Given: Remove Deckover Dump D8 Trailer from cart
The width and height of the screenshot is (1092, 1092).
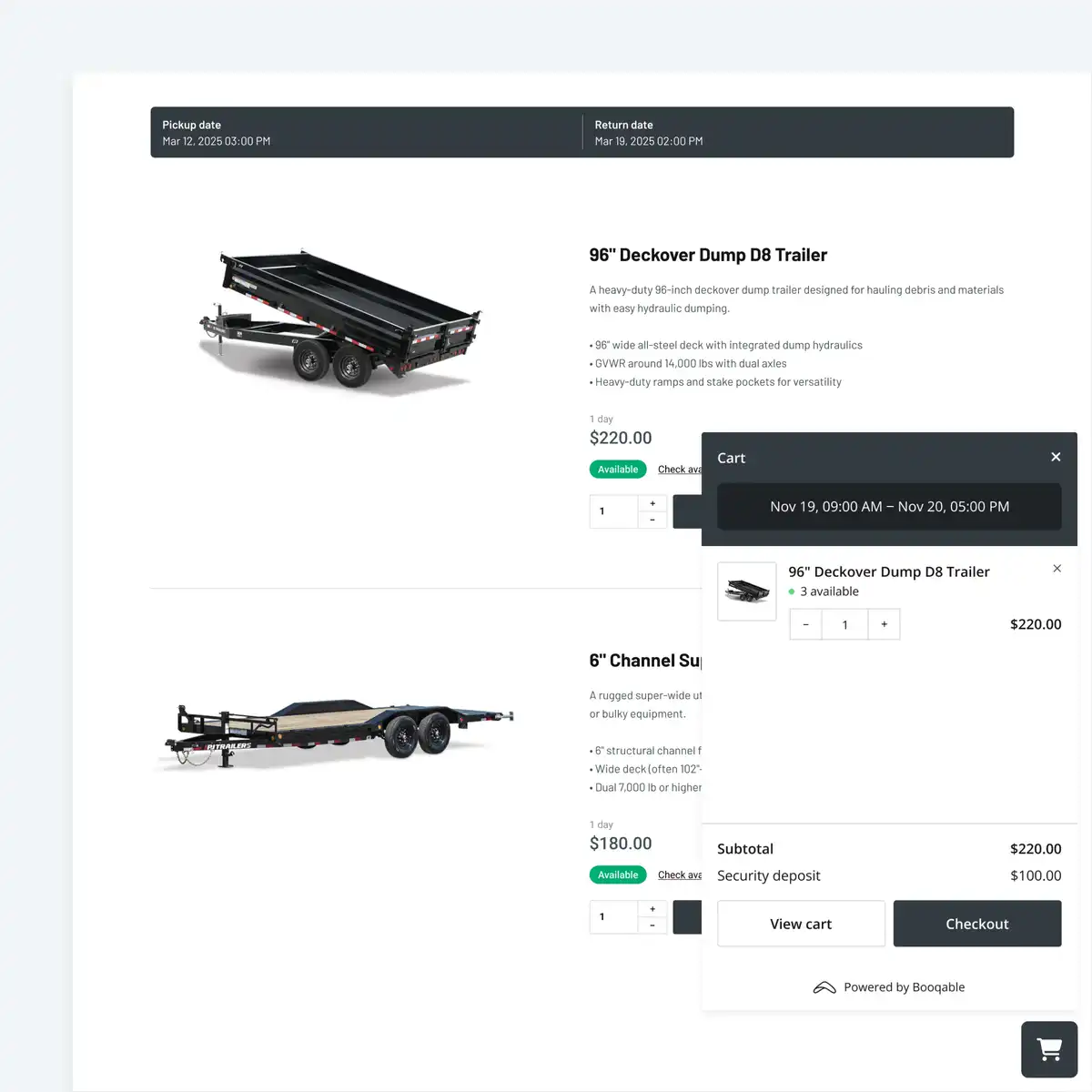Looking at the screenshot, I should [x=1057, y=569].
